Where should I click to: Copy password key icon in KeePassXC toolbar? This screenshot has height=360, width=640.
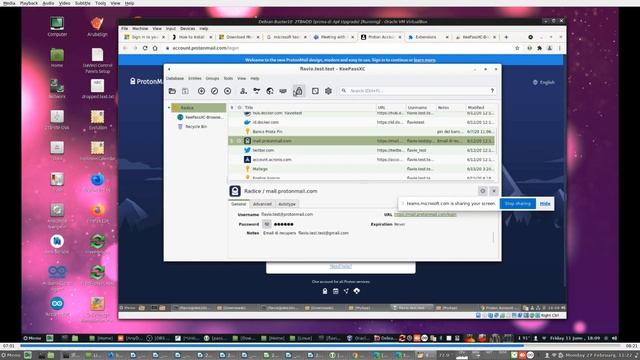[x=256, y=91]
